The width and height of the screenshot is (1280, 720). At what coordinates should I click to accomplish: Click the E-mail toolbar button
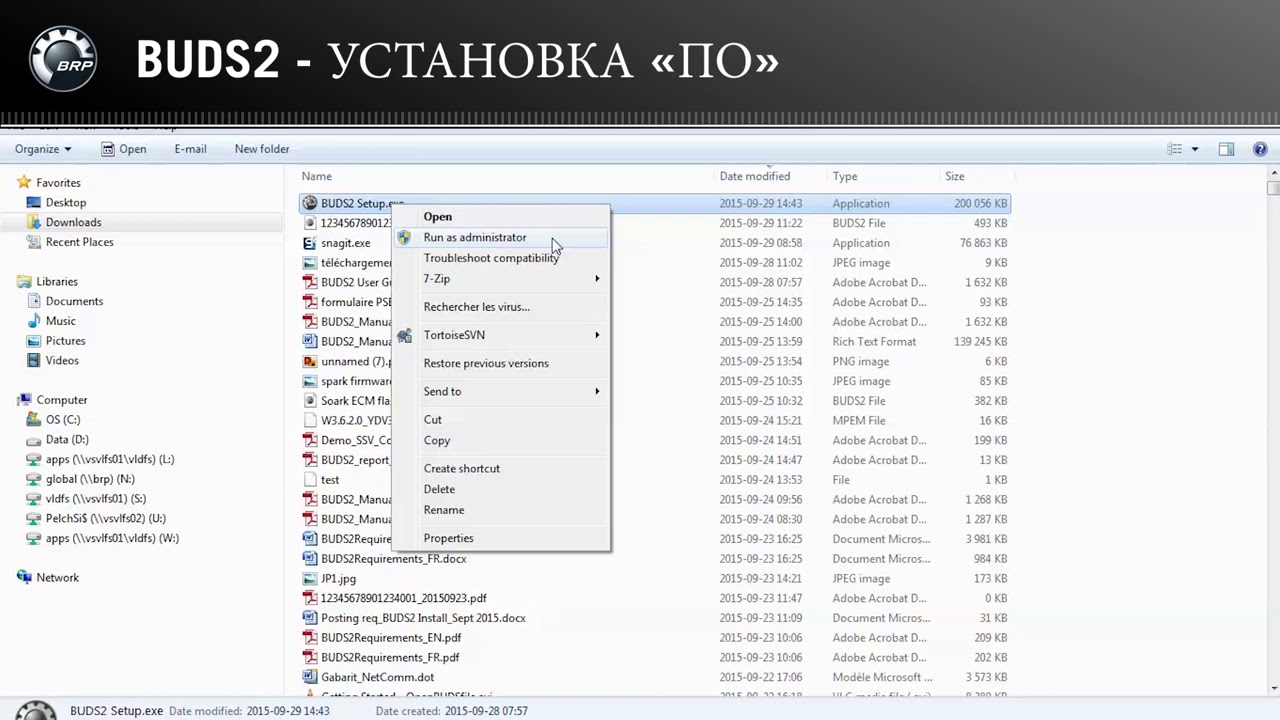pyautogui.click(x=190, y=149)
